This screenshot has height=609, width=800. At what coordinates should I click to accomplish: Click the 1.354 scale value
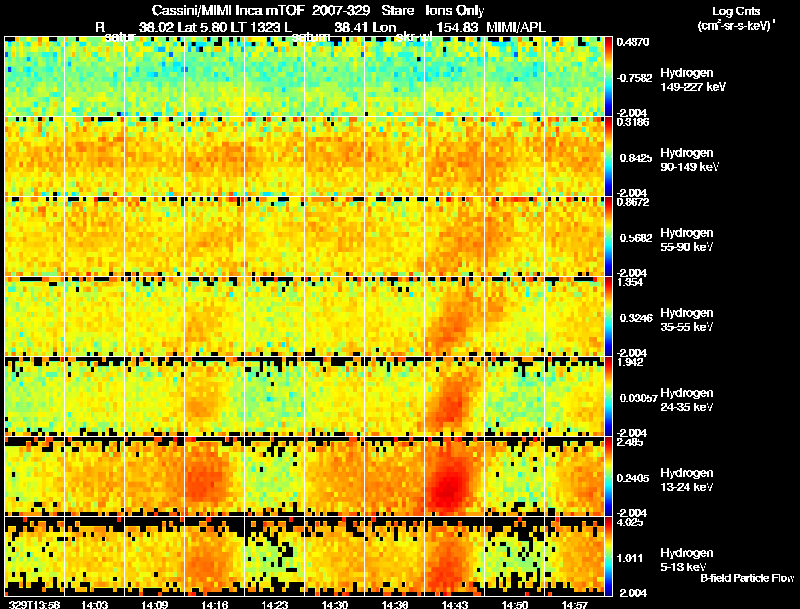[x=630, y=282]
